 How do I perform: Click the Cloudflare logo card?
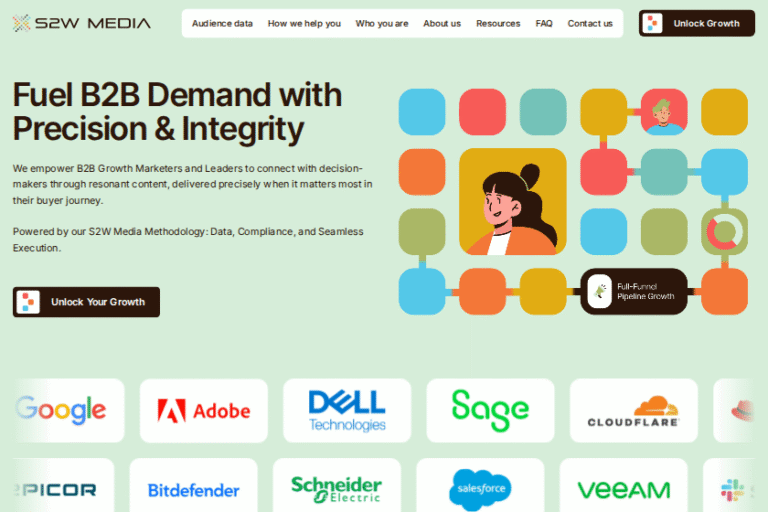(634, 411)
